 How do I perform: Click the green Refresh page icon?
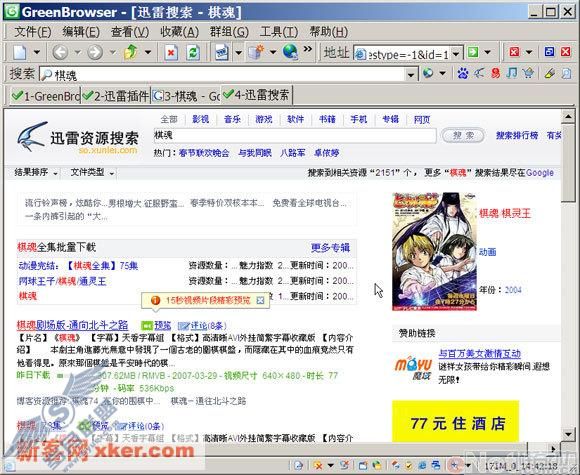(x=193, y=53)
